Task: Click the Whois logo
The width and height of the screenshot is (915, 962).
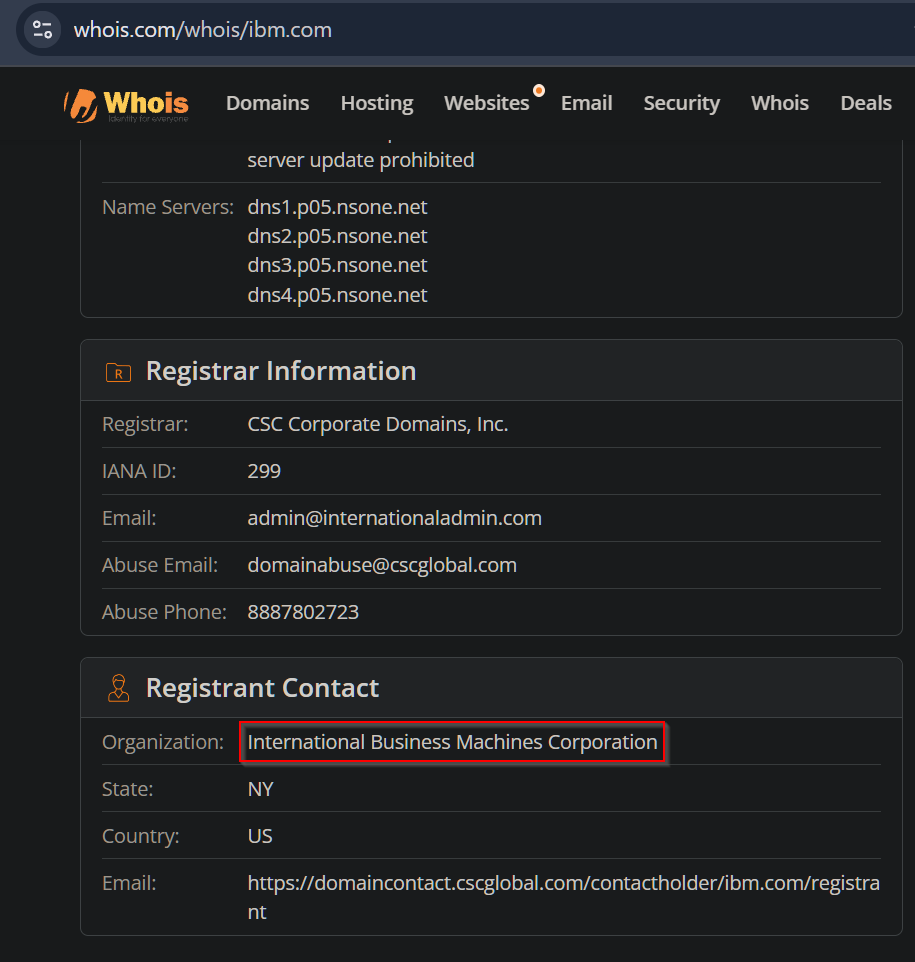Action: click(x=126, y=106)
